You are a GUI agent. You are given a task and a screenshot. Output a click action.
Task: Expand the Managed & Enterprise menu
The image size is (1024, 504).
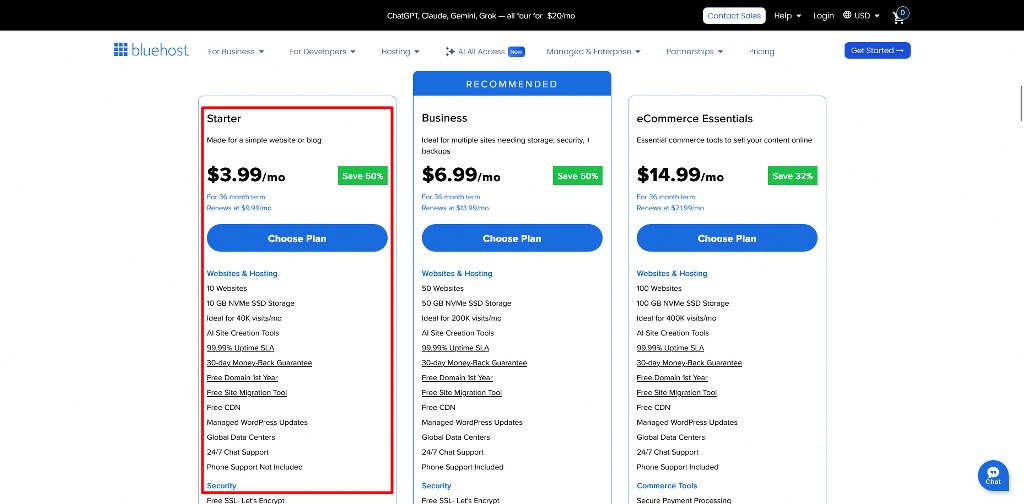[594, 52]
